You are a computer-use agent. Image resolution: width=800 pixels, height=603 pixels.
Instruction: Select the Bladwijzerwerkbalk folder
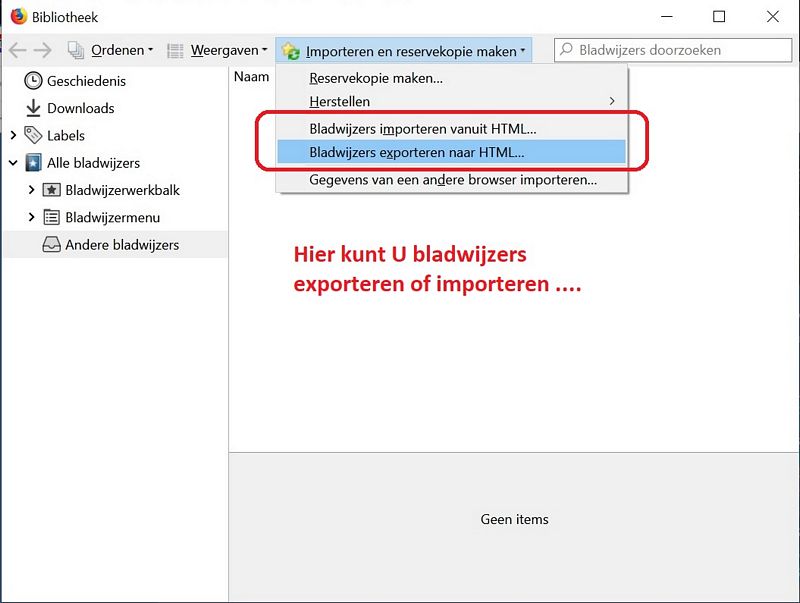click(122, 190)
